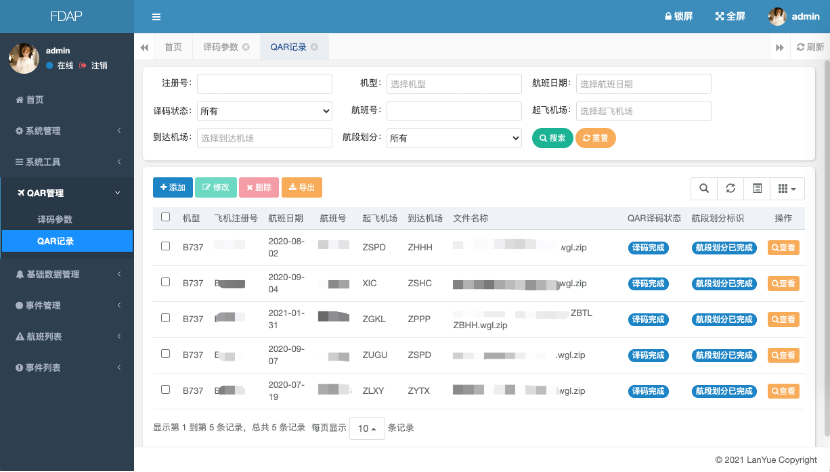Check the row with ZUGU to ZSPD
830x472 pixels.
(166, 353)
